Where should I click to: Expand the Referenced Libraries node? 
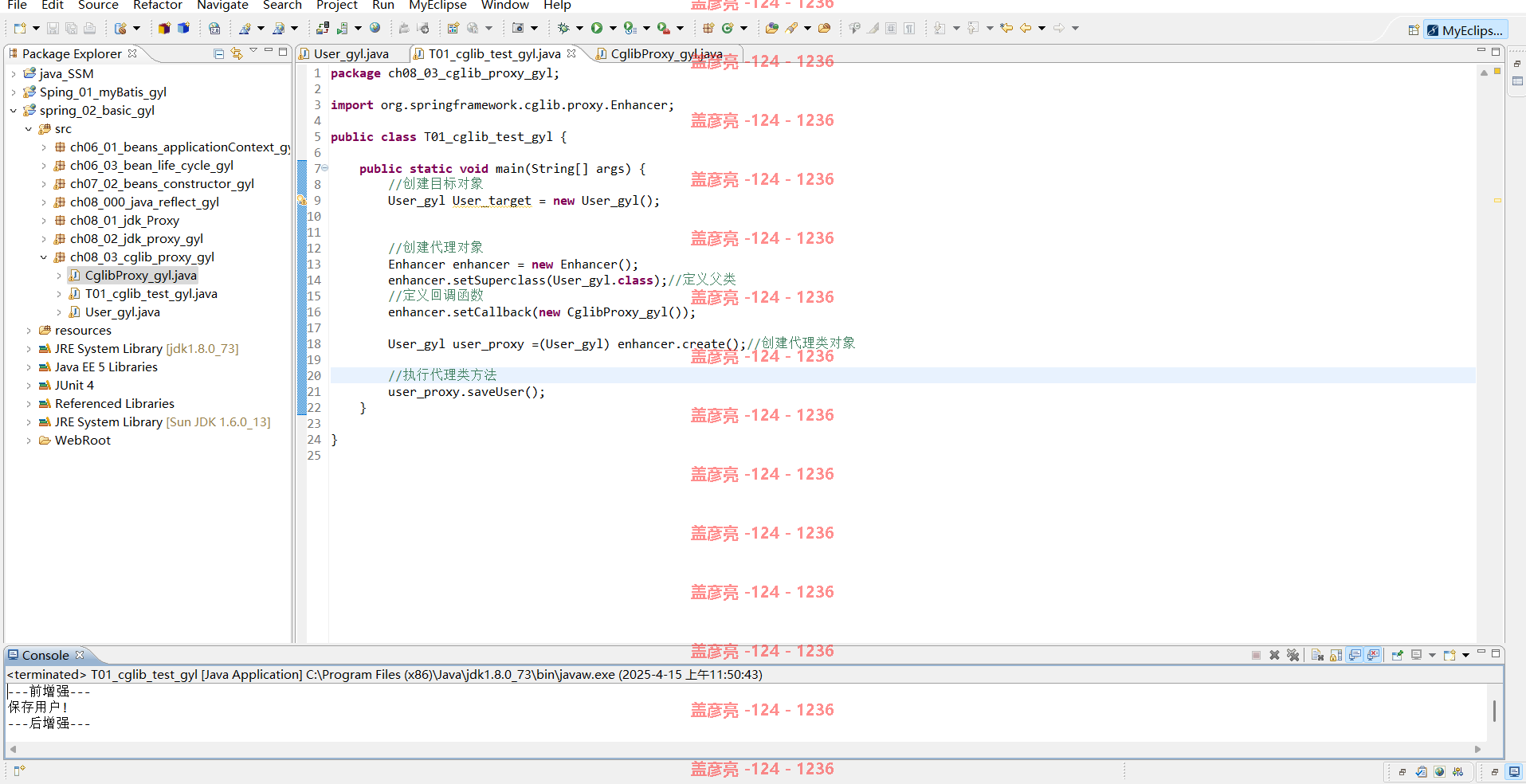29,404
